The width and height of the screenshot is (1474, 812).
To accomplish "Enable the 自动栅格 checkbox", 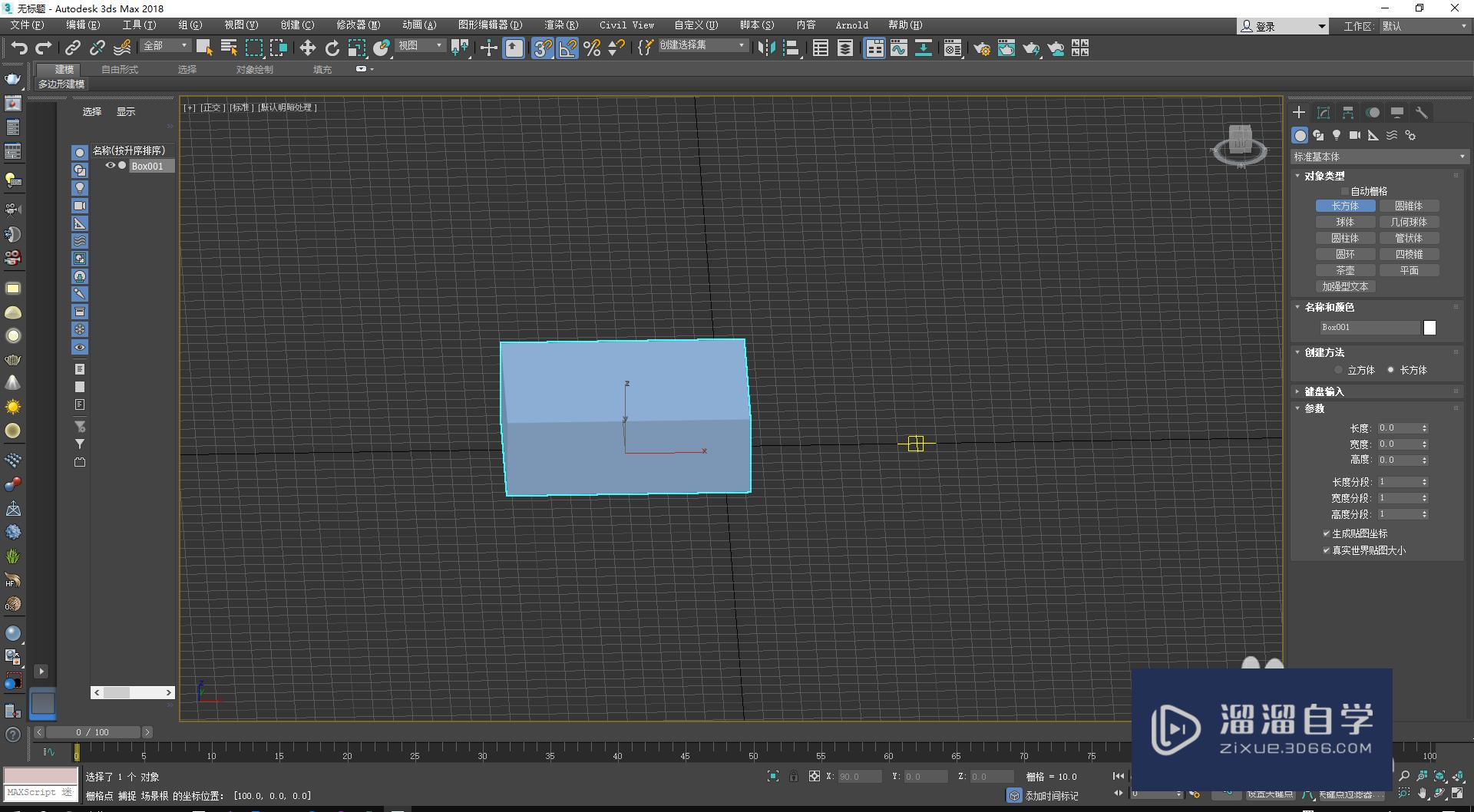I will point(1344,191).
